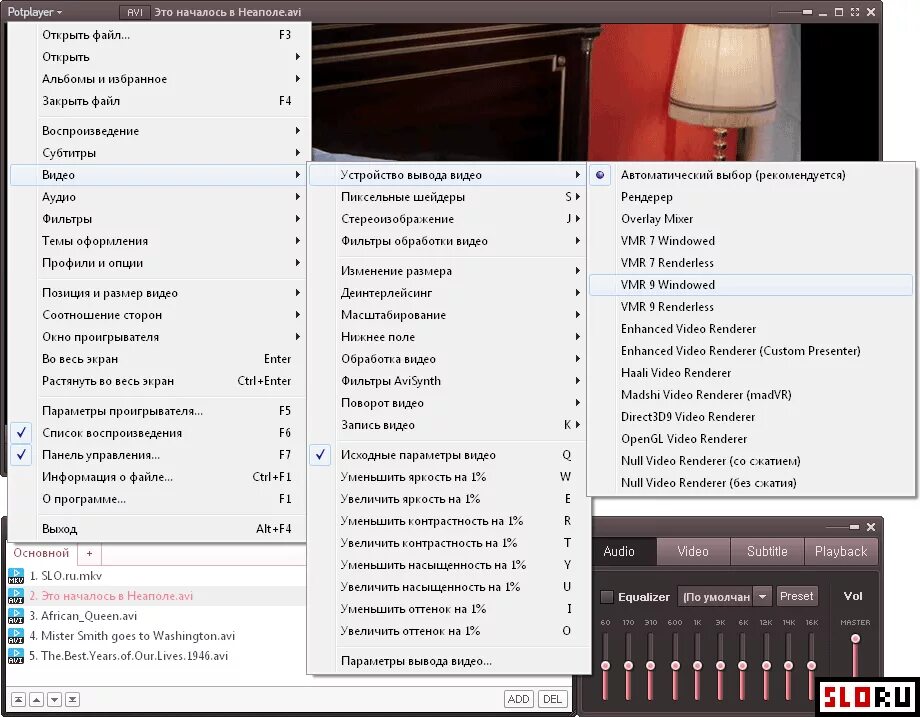Switch to Playback tab in control panel
The width and height of the screenshot is (920, 717).
[841, 552]
